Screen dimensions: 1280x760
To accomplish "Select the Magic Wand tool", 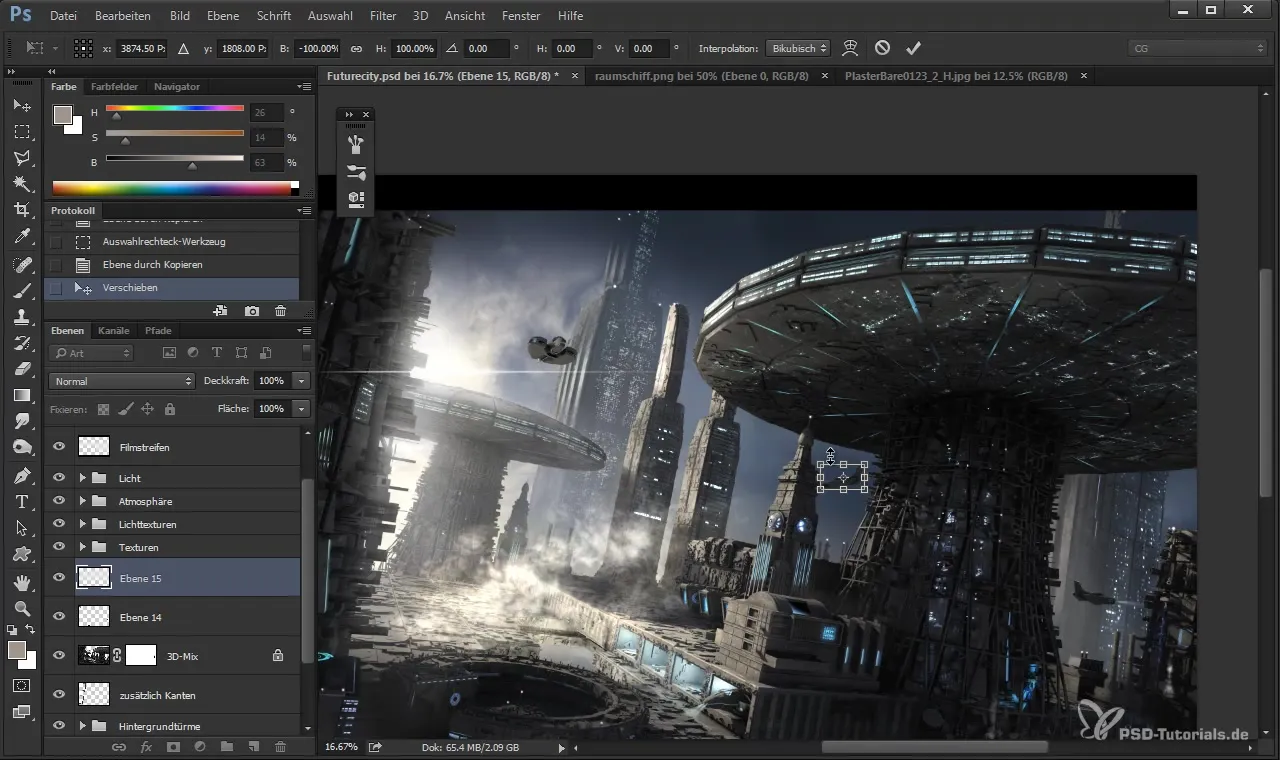I will point(22,184).
